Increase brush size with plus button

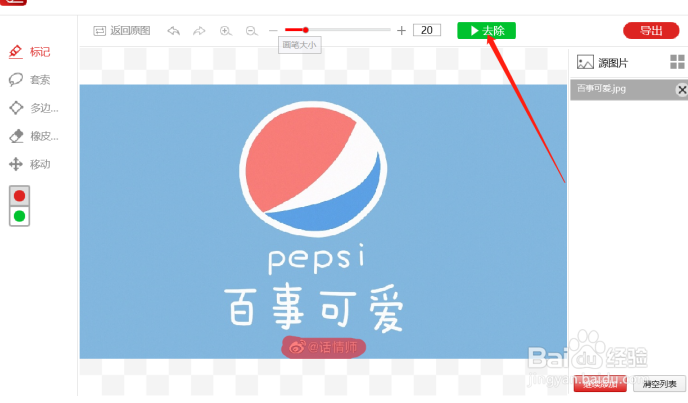(401, 30)
